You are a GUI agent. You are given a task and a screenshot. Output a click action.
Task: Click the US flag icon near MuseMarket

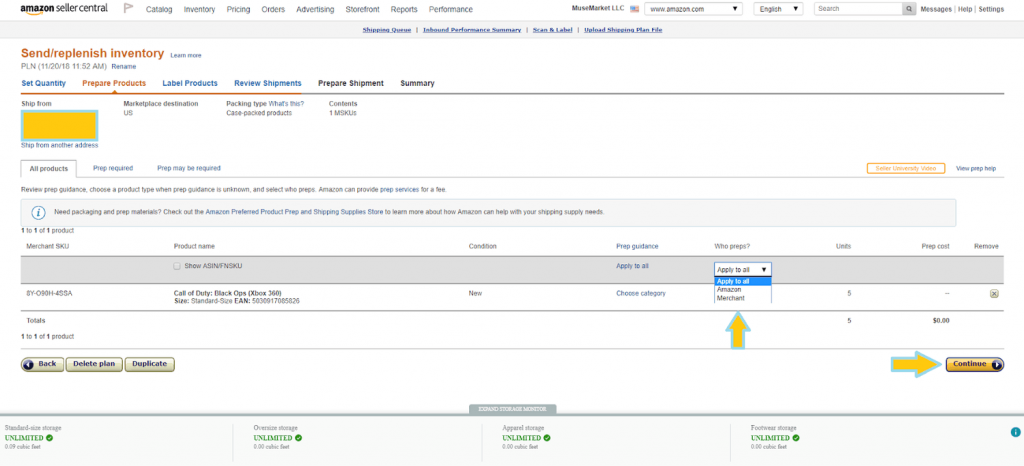pos(634,9)
